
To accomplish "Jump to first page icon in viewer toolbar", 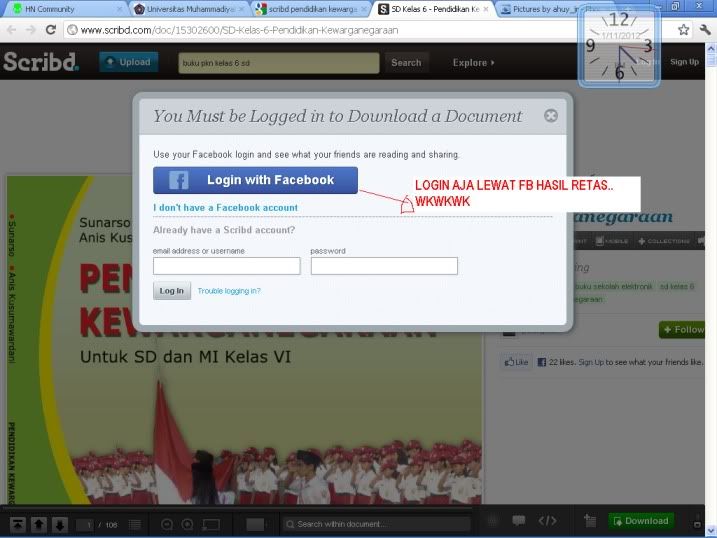I will (x=18, y=525).
